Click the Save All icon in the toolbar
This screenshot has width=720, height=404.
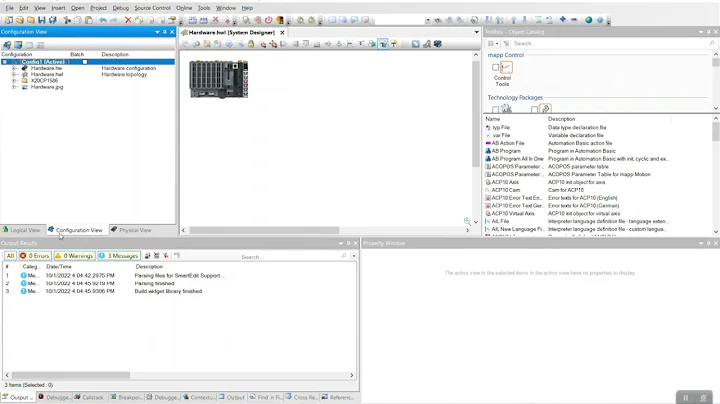[53, 20]
